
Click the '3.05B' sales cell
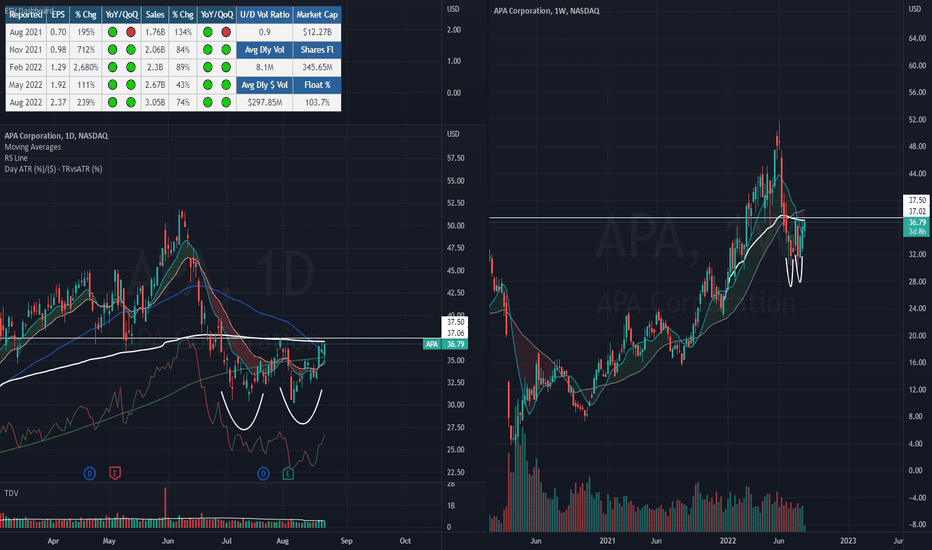(x=155, y=102)
